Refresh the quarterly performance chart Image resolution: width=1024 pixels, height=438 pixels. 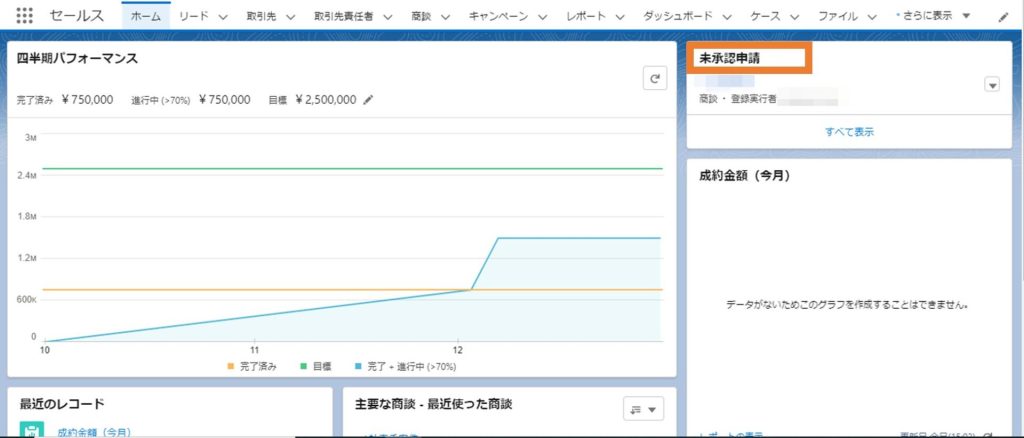655,78
